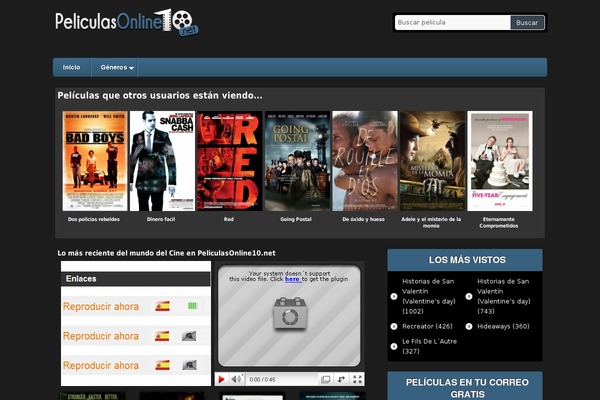Image resolution: width=600 pixels, height=400 pixels.
Task: Click the Películas en tu correo gratis header
Action: point(465,386)
